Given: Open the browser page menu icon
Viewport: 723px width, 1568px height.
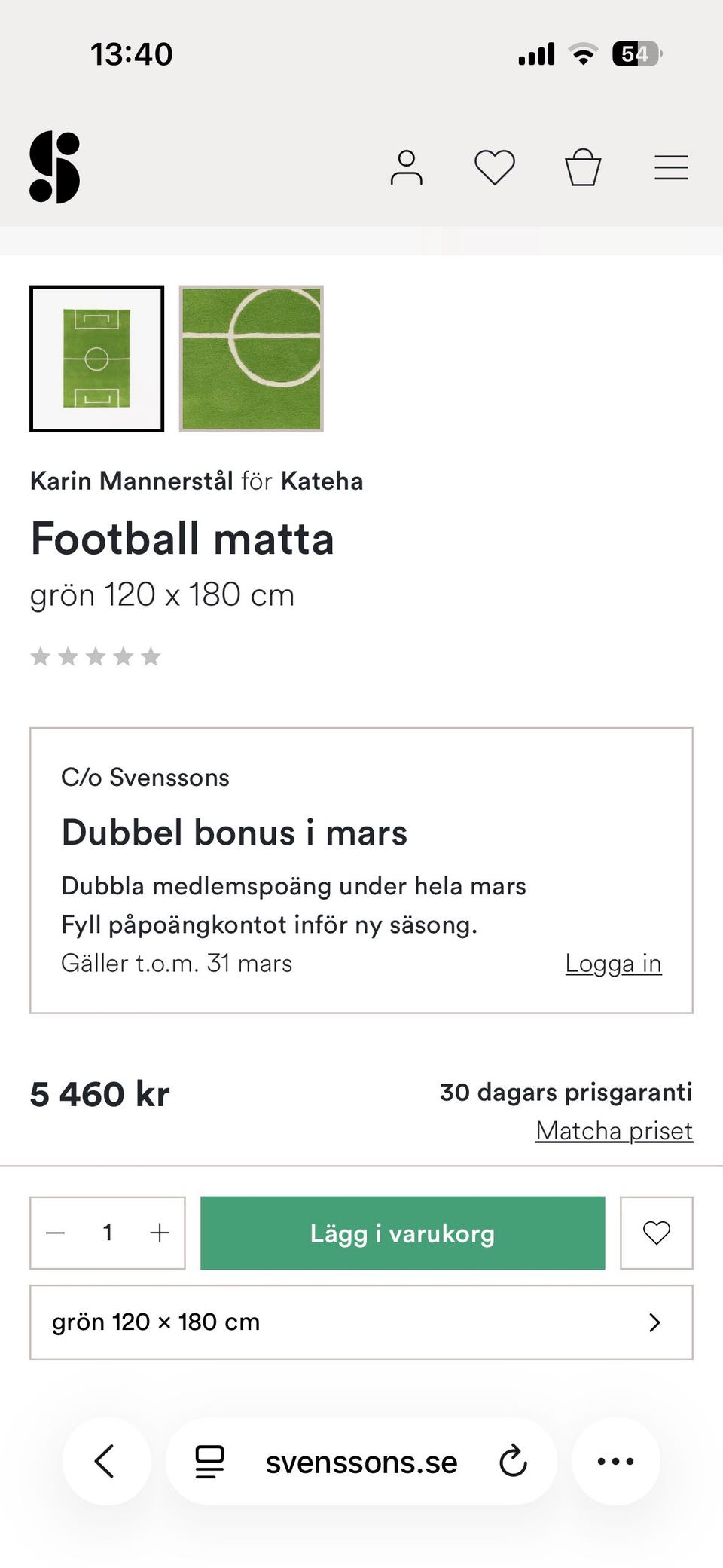Looking at the screenshot, I should (x=209, y=1462).
